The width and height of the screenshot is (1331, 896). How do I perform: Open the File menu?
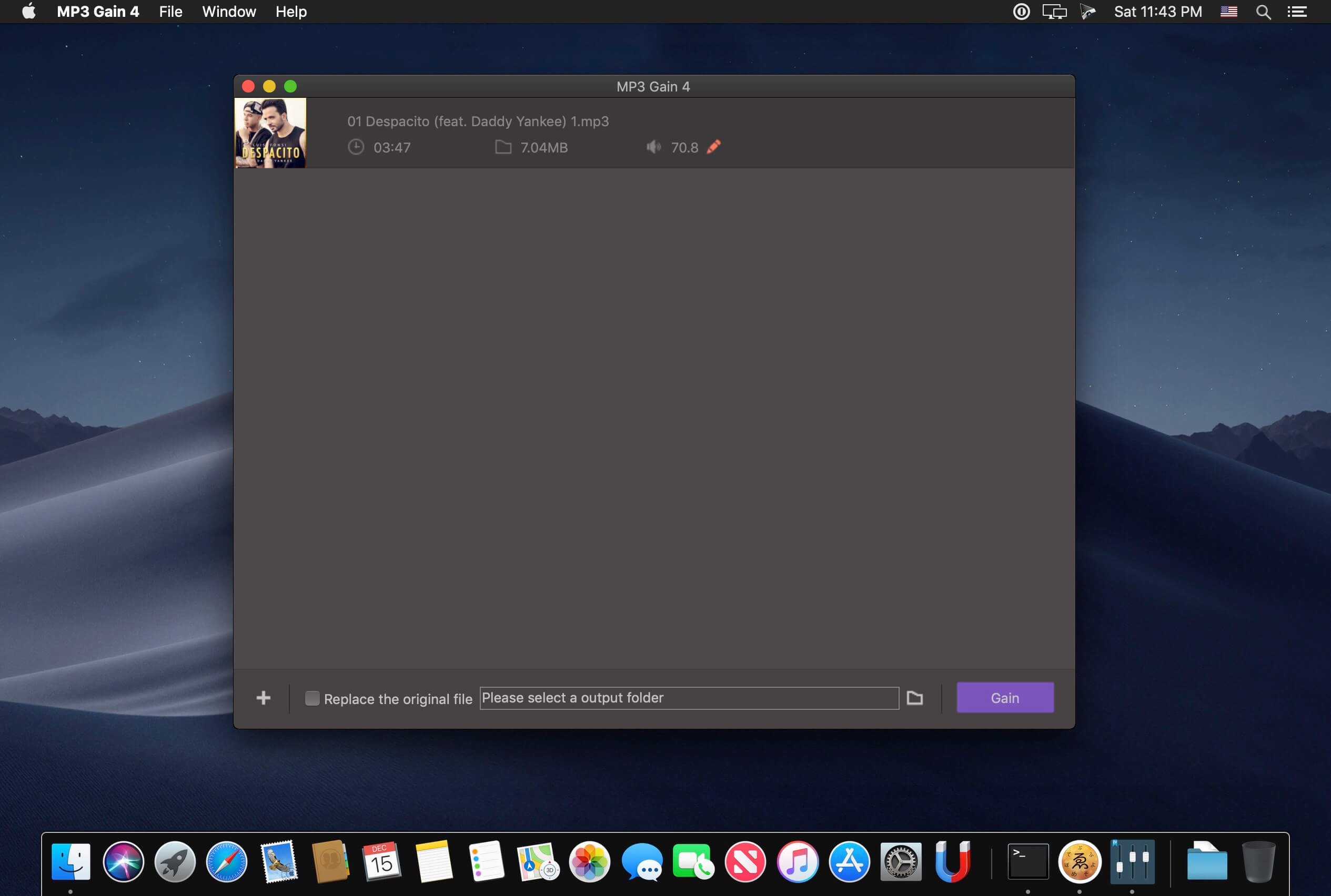click(x=170, y=12)
